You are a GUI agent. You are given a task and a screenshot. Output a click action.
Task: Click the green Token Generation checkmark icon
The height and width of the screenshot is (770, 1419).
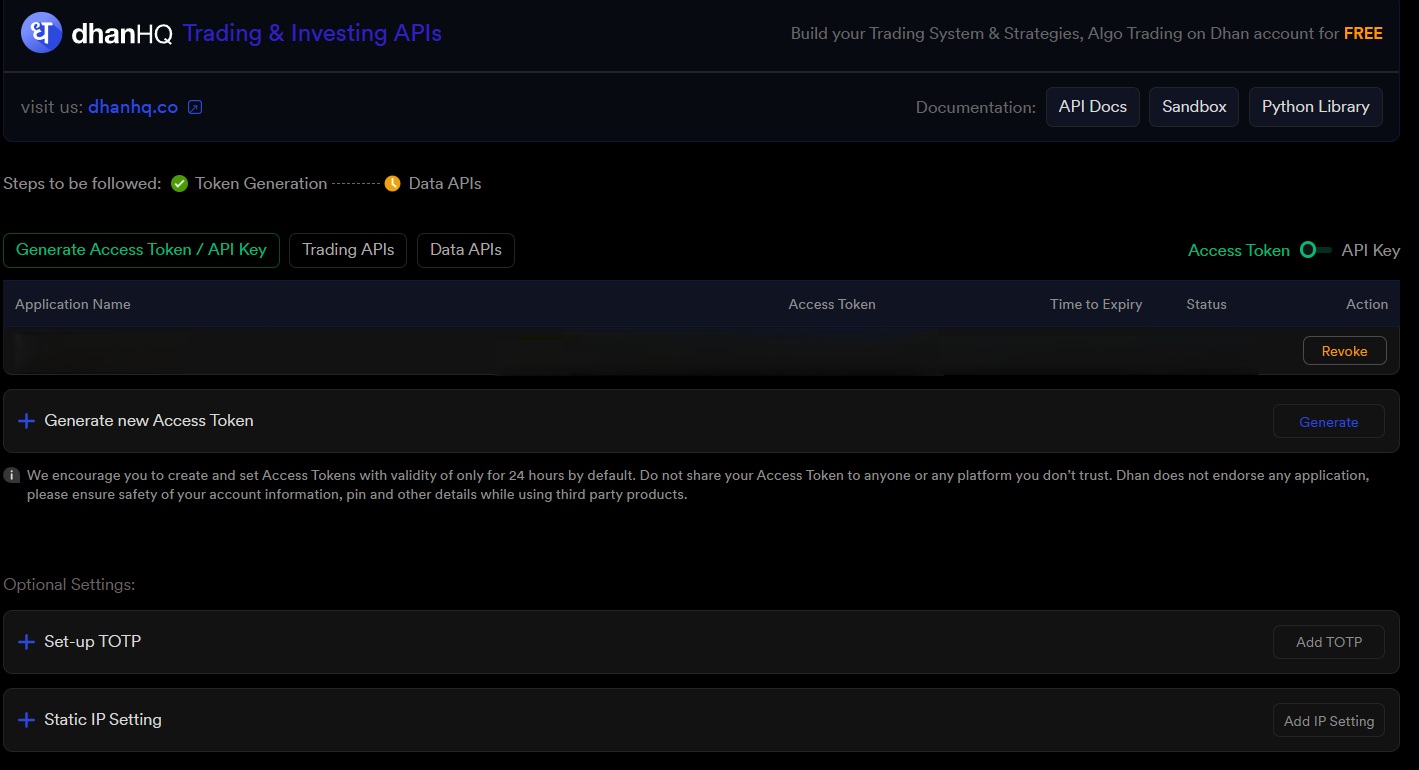point(179,184)
